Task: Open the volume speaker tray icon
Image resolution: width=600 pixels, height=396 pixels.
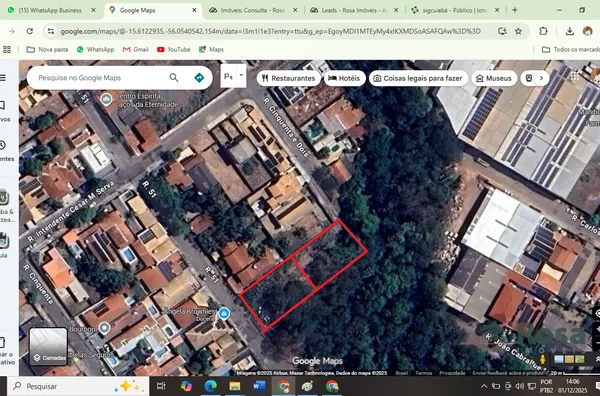Action: pyautogui.click(x=520, y=386)
